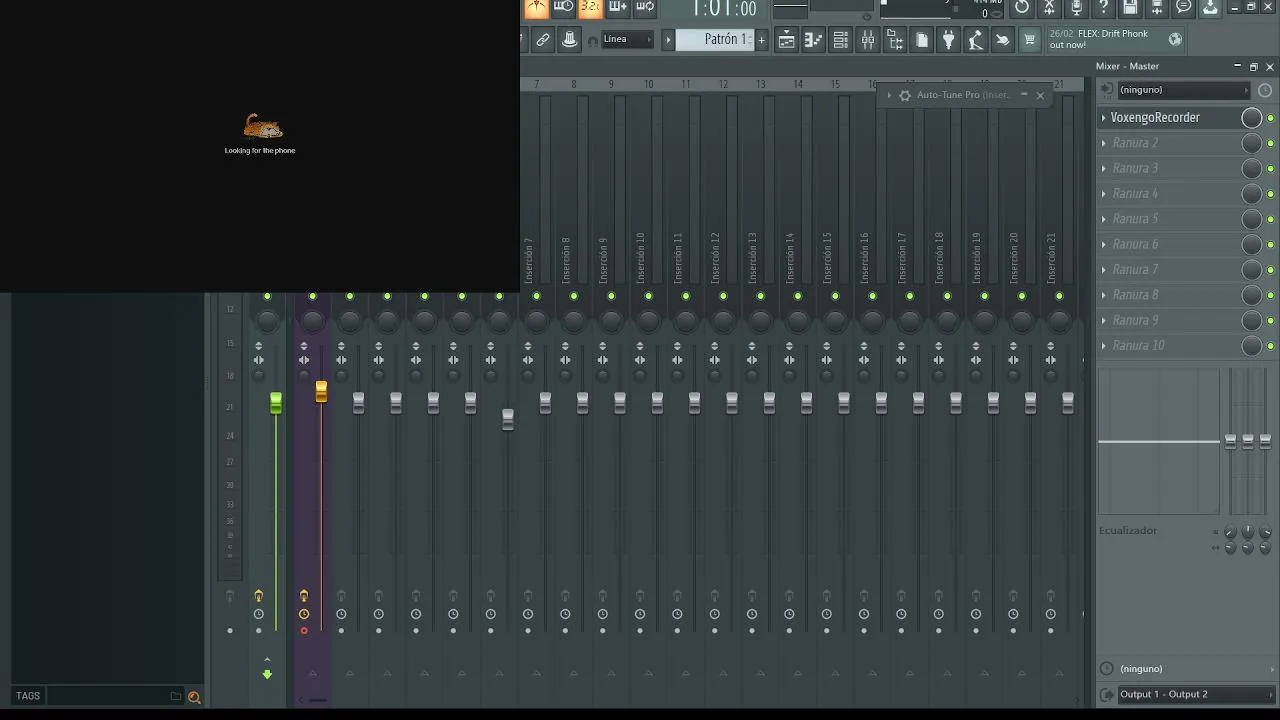This screenshot has height=720, width=1280.
Task: Open the undo history icon
Action: click(x=1022, y=8)
